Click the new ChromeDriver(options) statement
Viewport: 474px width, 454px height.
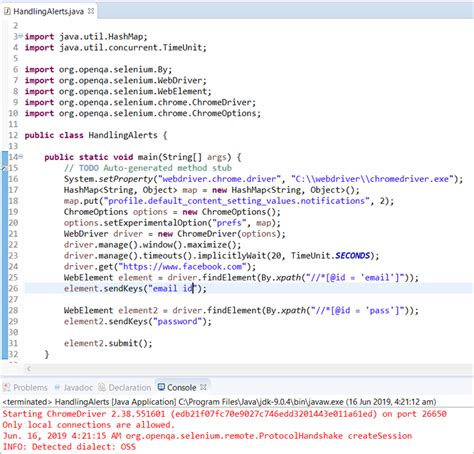(x=175, y=234)
